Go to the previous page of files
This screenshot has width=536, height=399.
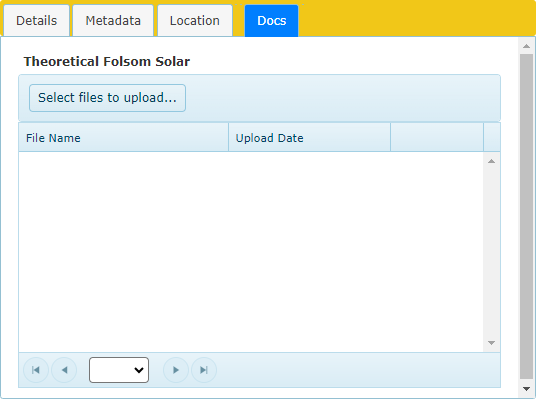[64, 370]
